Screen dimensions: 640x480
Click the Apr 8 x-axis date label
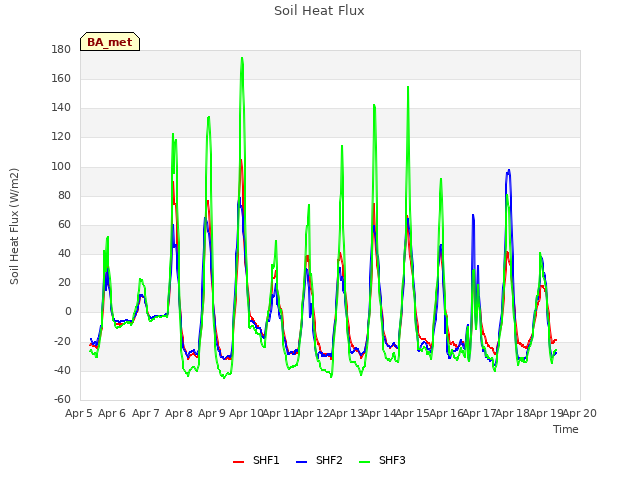179,413
